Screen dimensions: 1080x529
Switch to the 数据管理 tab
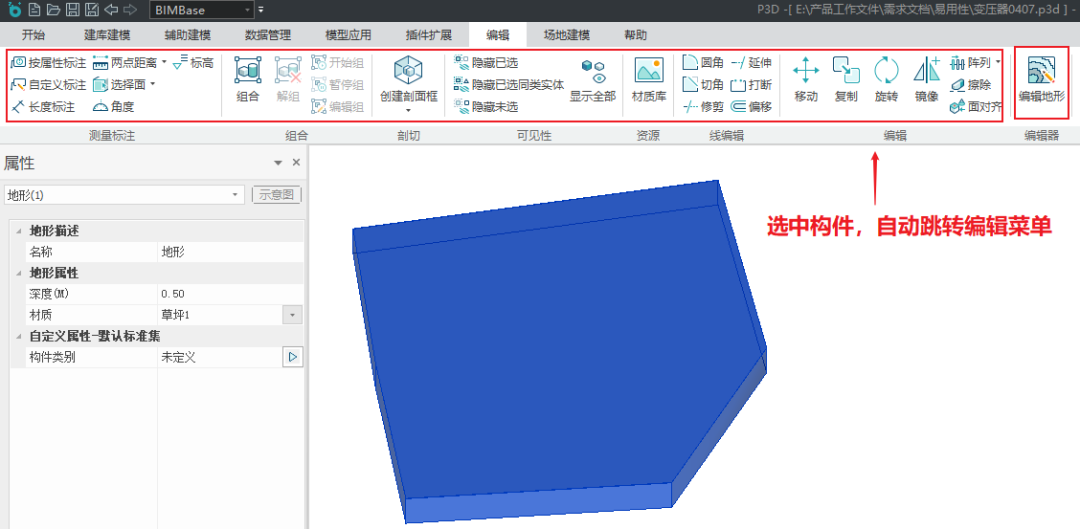pyautogui.click(x=268, y=35)
